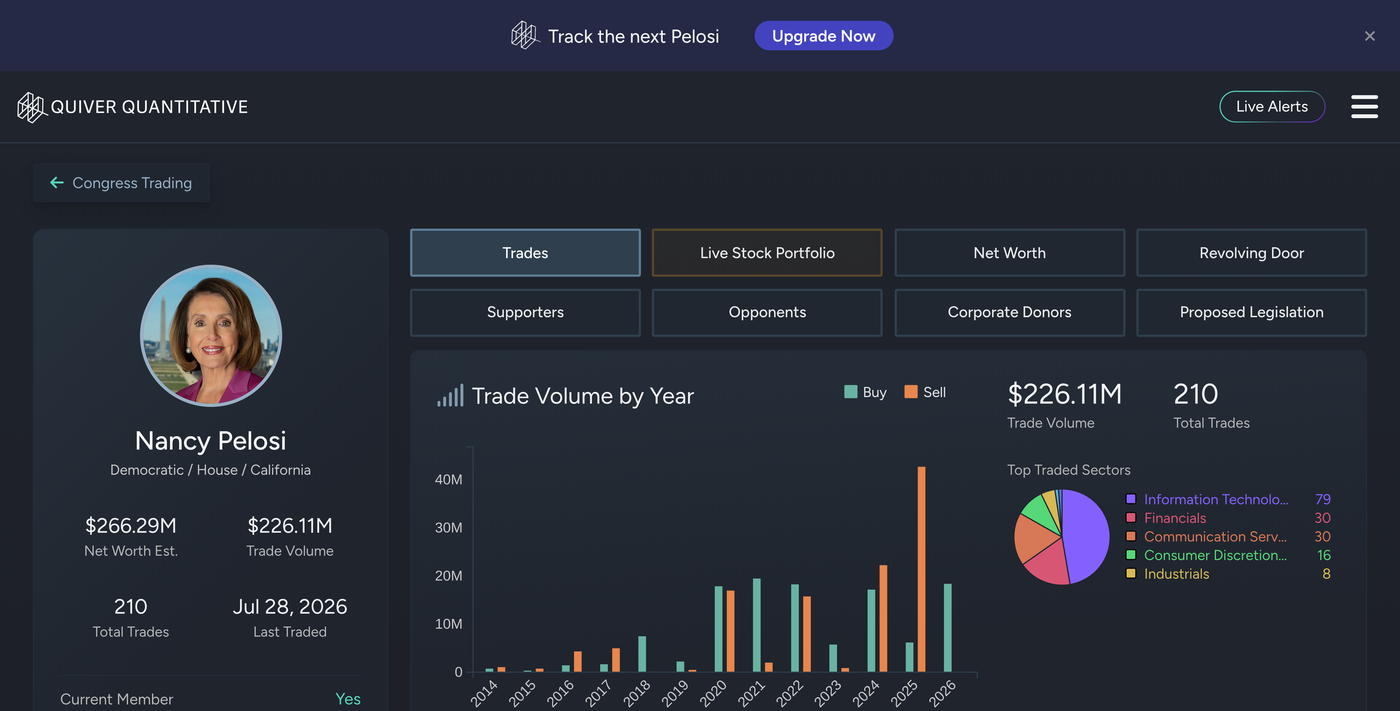The height and width of the screenshot is (711, 1400).
Task: Click the 2020 Buy bar
Action: point(719,629)
